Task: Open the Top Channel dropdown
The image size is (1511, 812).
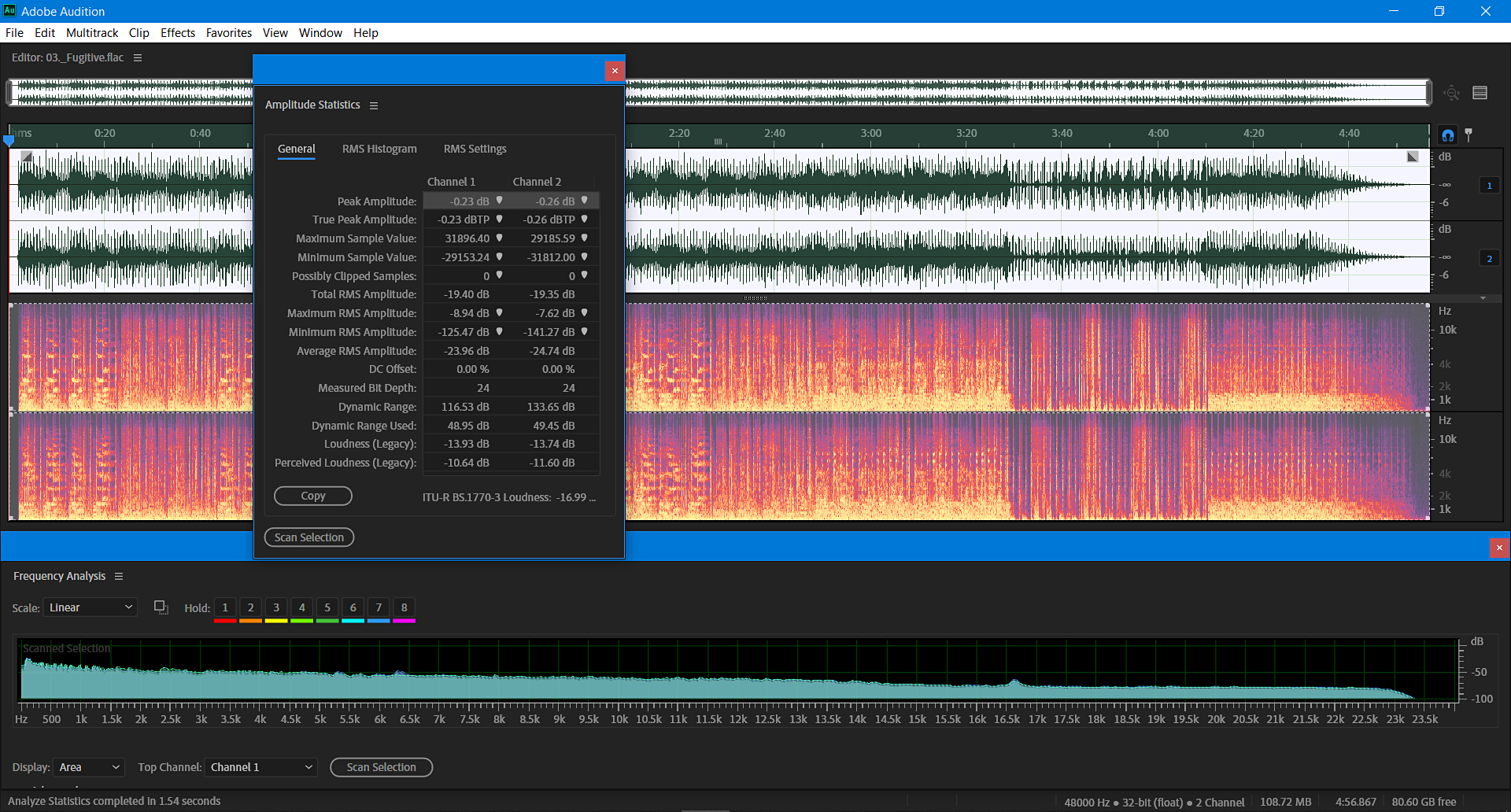Action: click(260, 767)
